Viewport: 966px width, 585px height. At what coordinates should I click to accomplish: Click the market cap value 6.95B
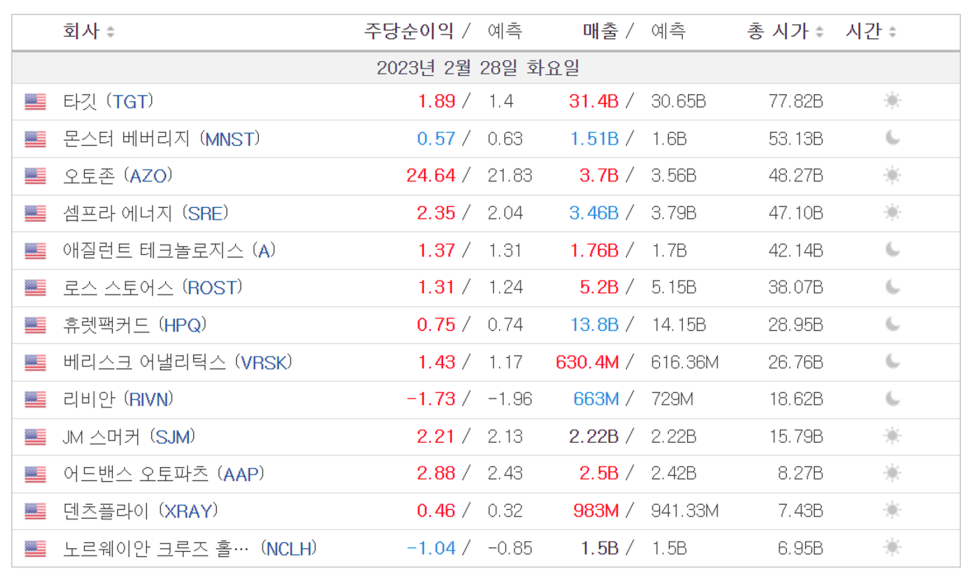(x=800, y=549)
